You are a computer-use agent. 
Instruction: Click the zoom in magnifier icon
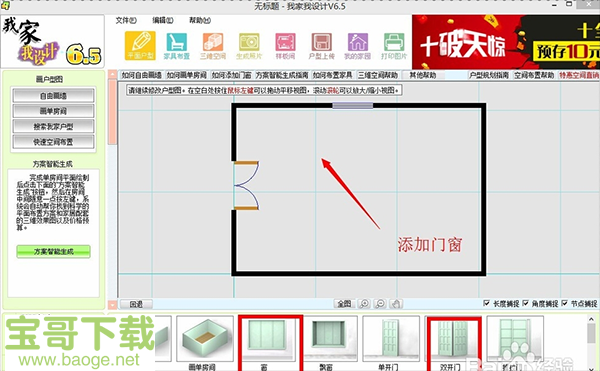click(364, 304)
